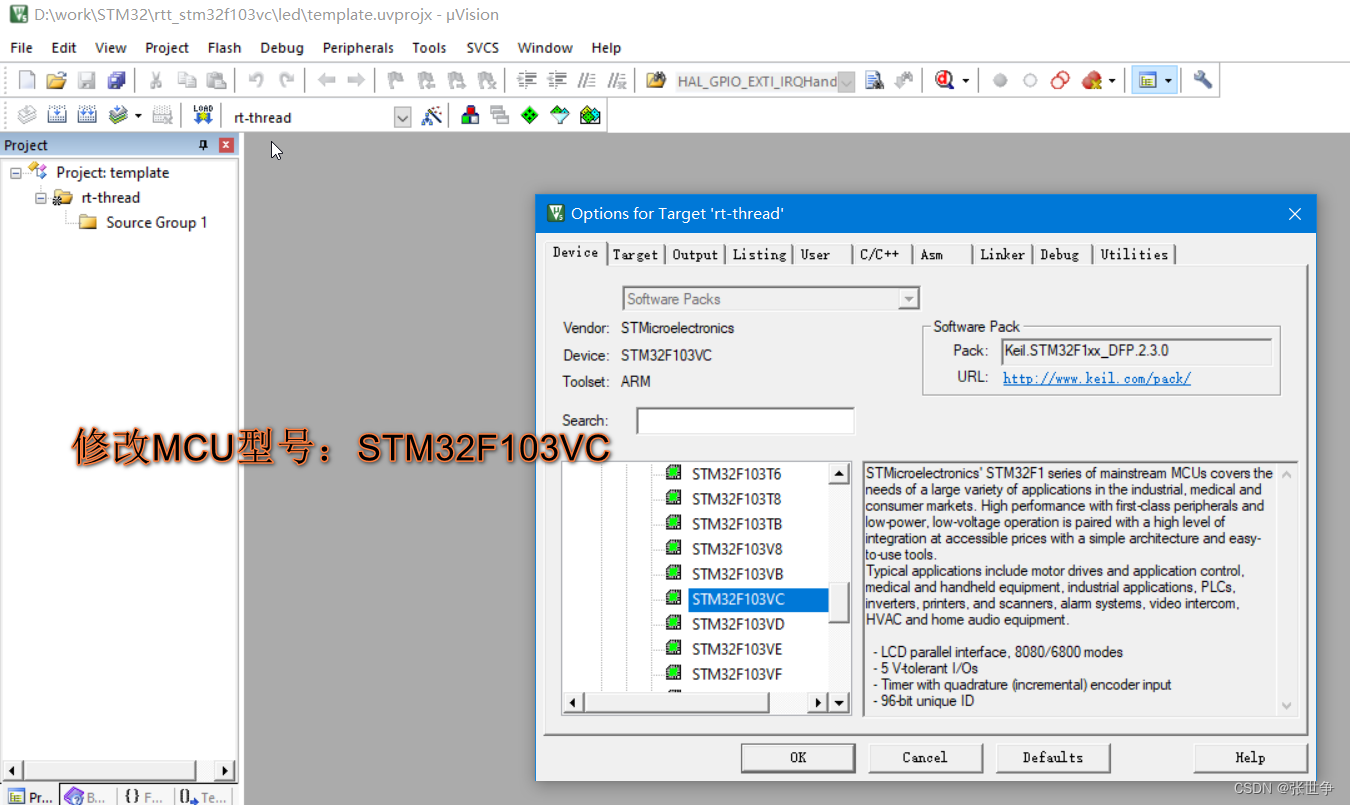Open the Batch Build dropdown arrow
Viewport: 1350px width, 805px height.
(x=138, y=117)
